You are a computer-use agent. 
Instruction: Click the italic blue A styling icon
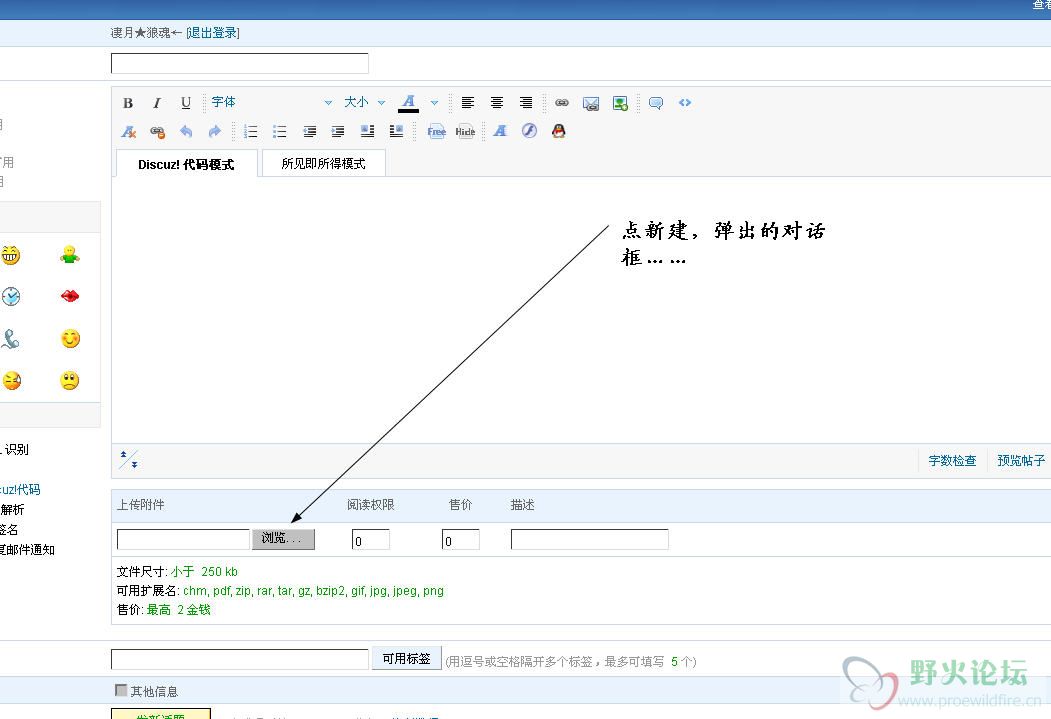[500, 131]
